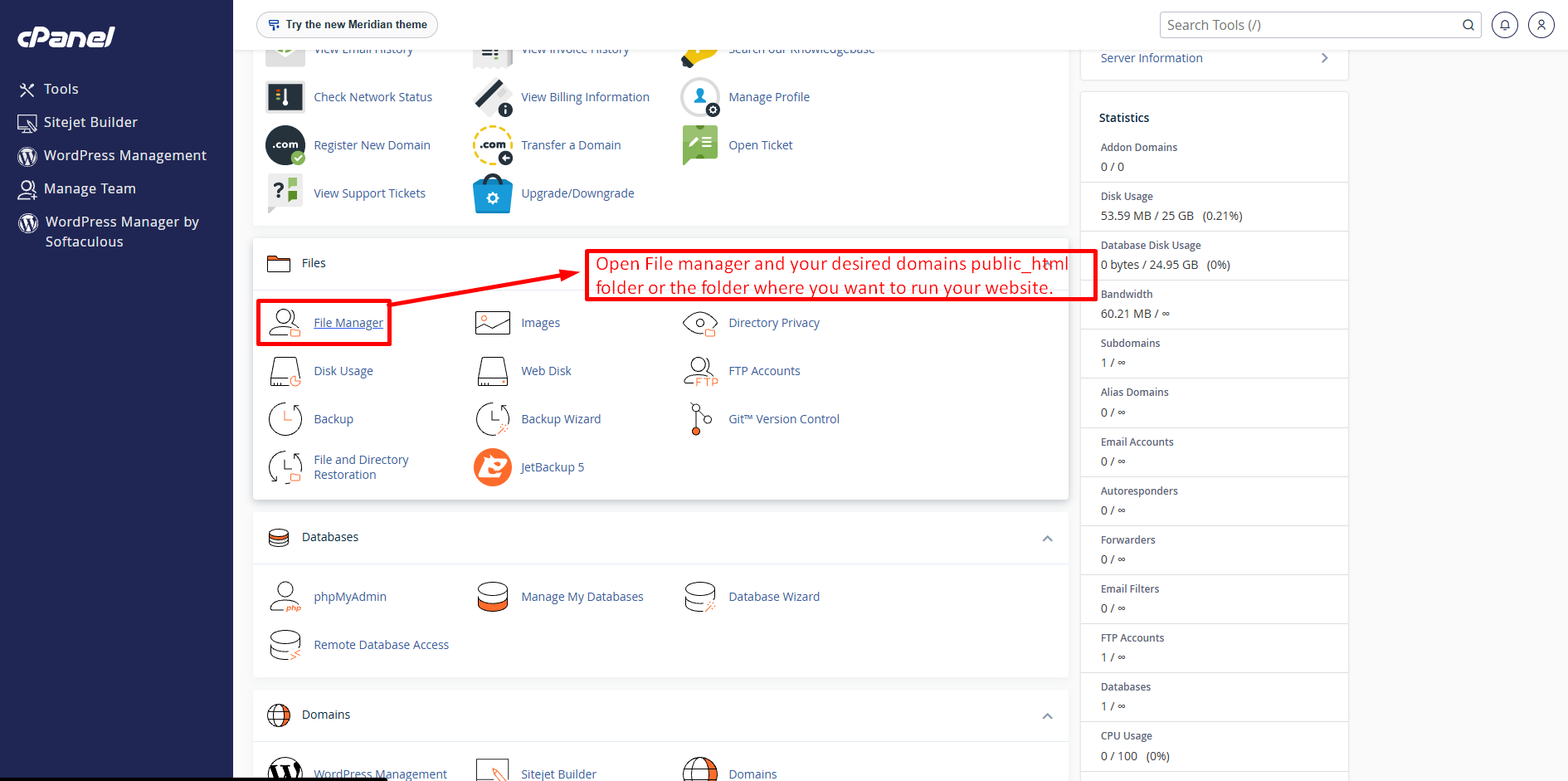
Task: Open the Domains globe link at bottom
Action: point(752,774)
